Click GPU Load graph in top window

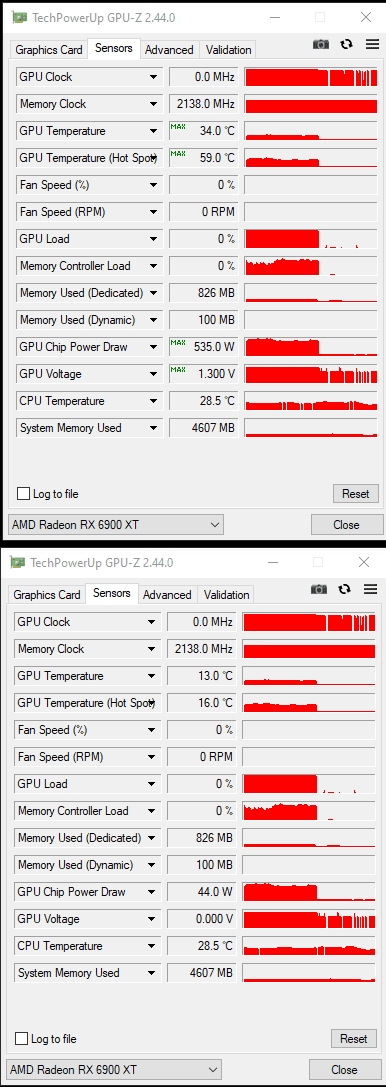(311, 238)
